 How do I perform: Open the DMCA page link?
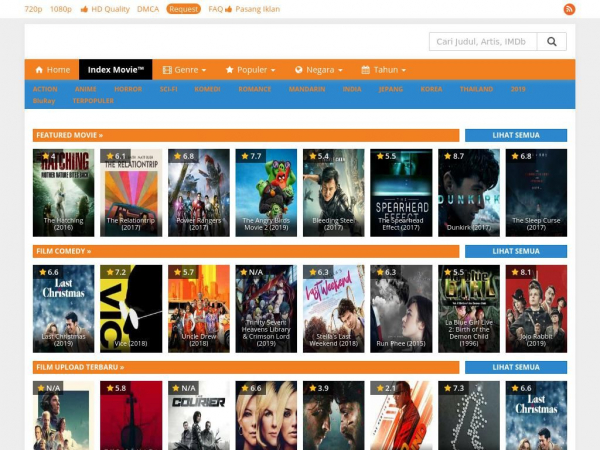(x=148, y=9)
